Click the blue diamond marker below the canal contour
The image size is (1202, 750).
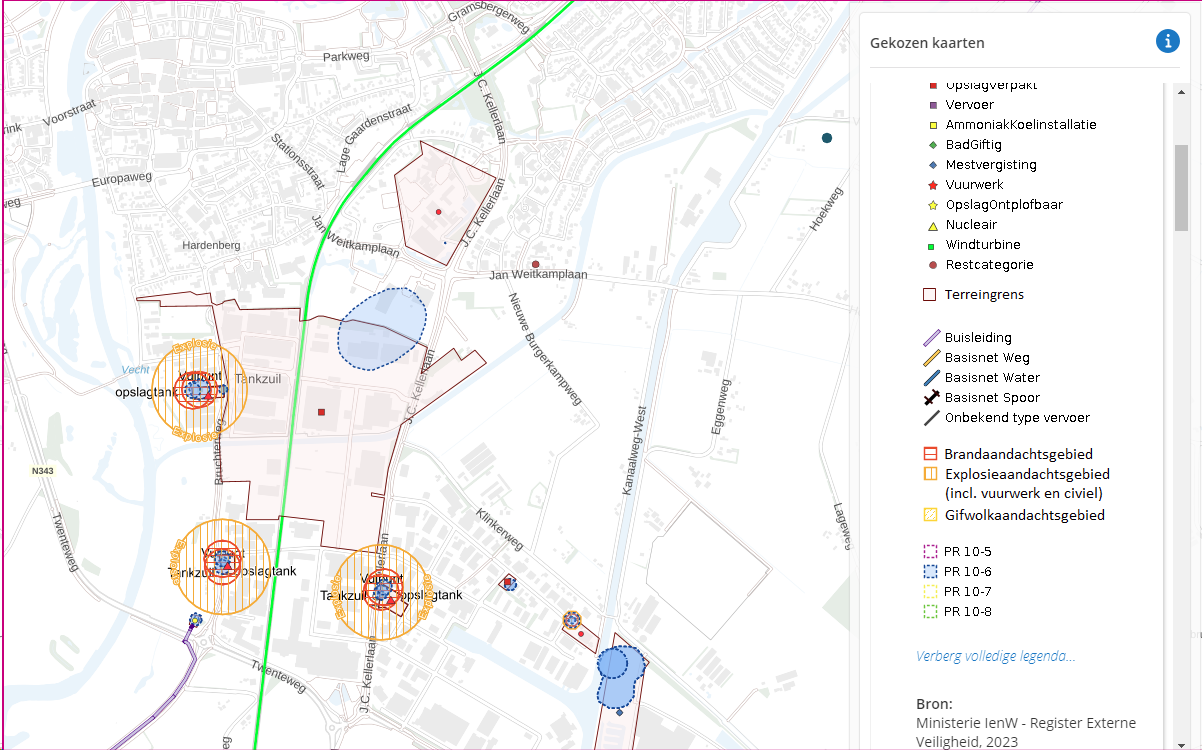coord(619,712)
